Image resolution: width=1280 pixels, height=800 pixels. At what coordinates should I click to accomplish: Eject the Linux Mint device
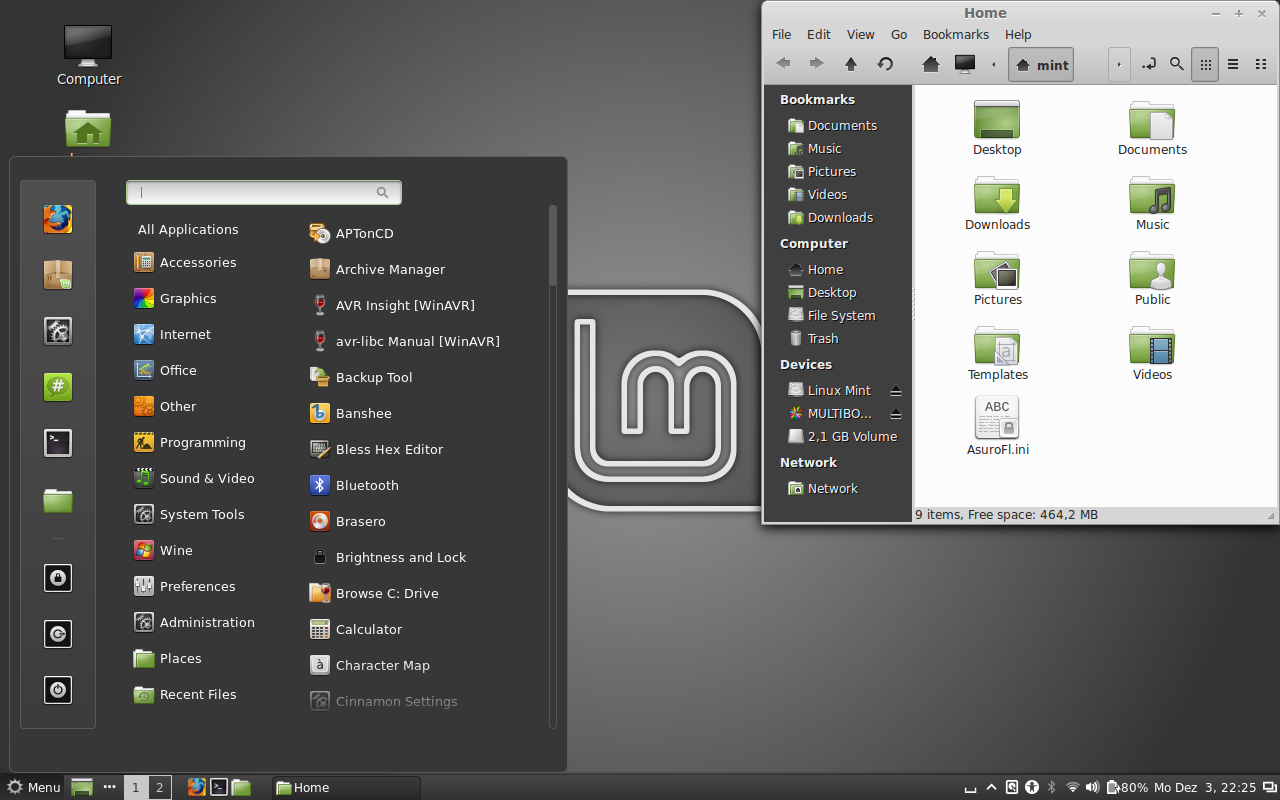click(896, 390)
